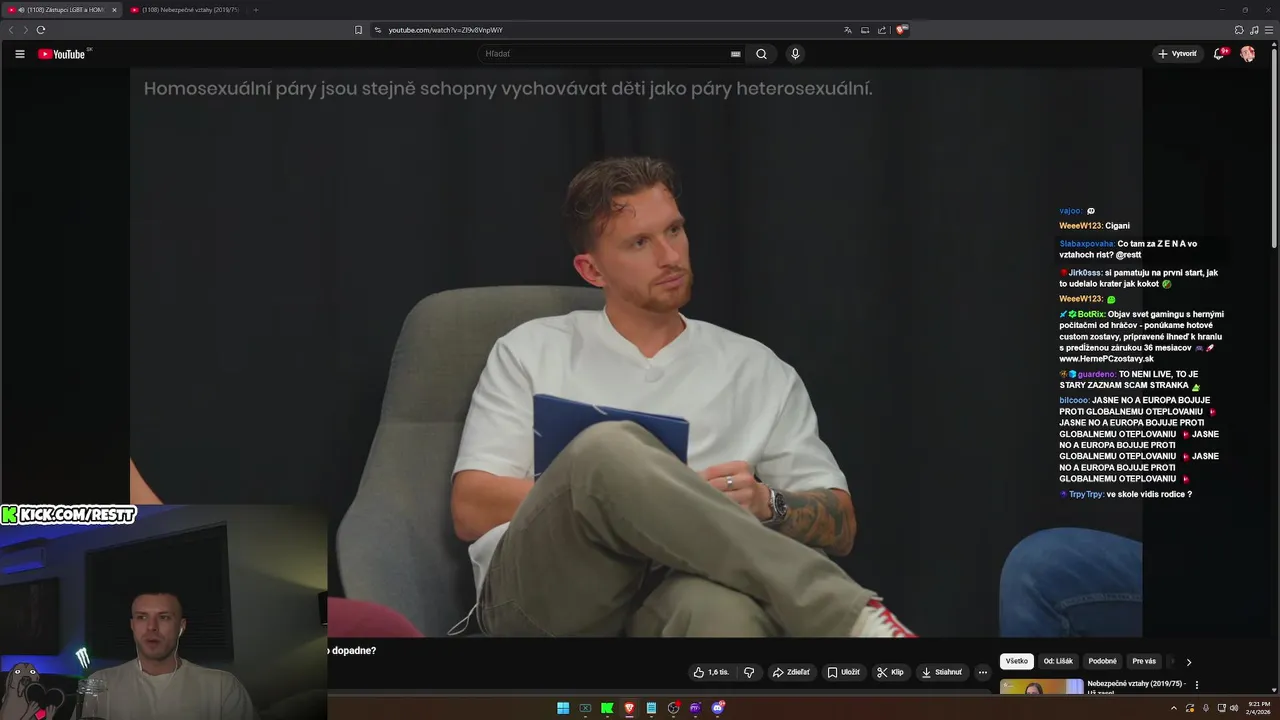1280x720 pixels.
Task: Open Brave browser from taskbar
Action: point(629,708)
